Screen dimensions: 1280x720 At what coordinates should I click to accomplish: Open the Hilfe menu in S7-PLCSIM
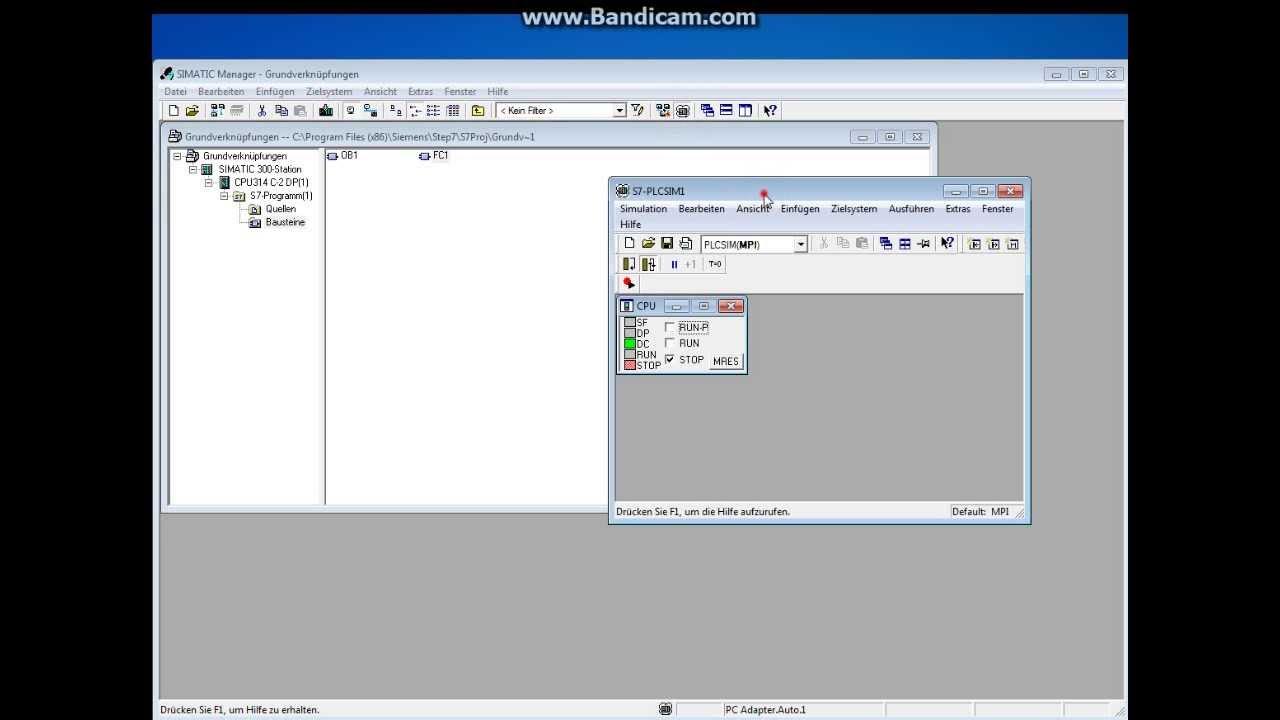pyautogui.click(x=630, y=225)
